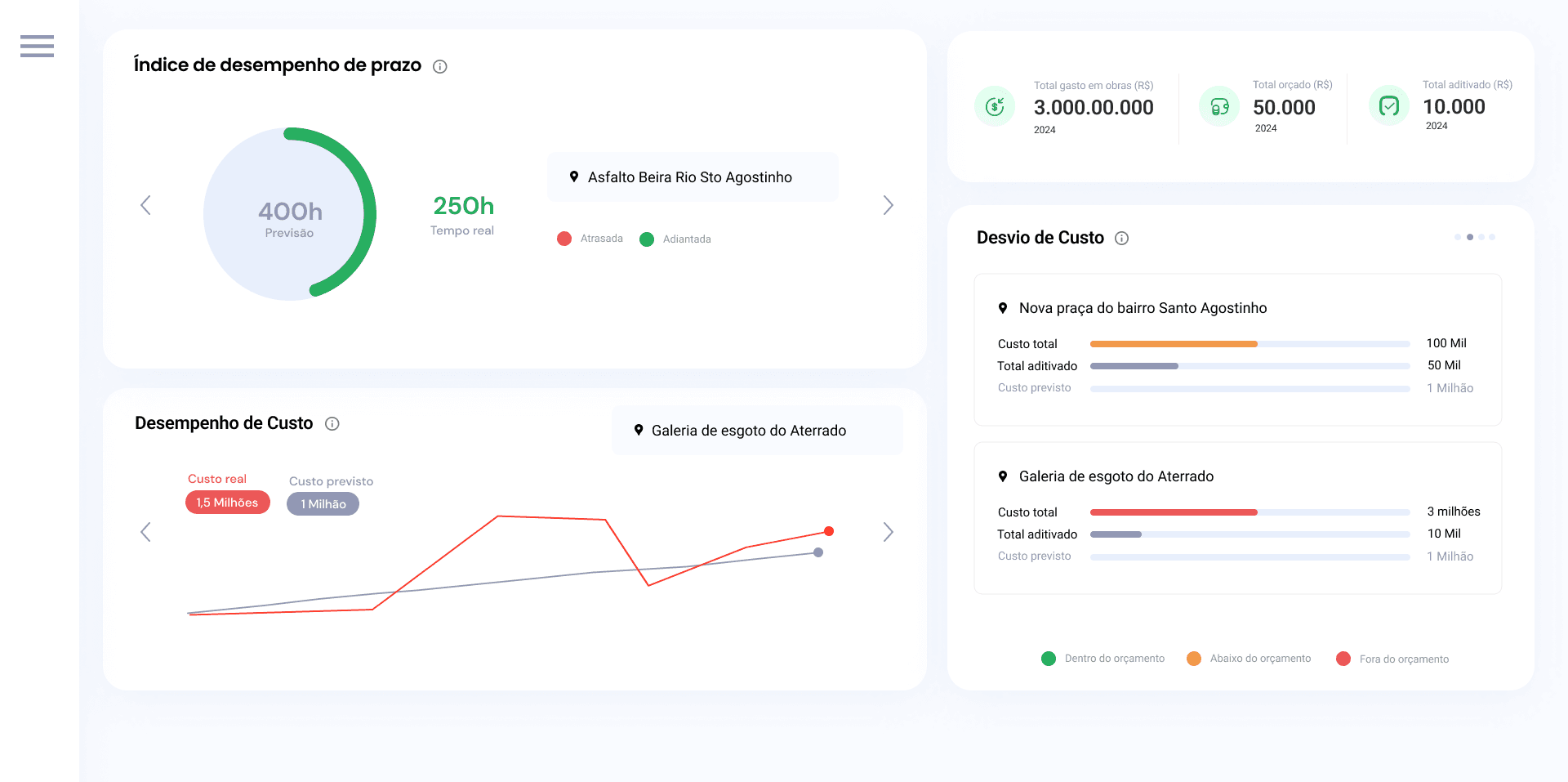
Task: Click the 1 Milhão custo previsto badge
Action: [323, 504]
